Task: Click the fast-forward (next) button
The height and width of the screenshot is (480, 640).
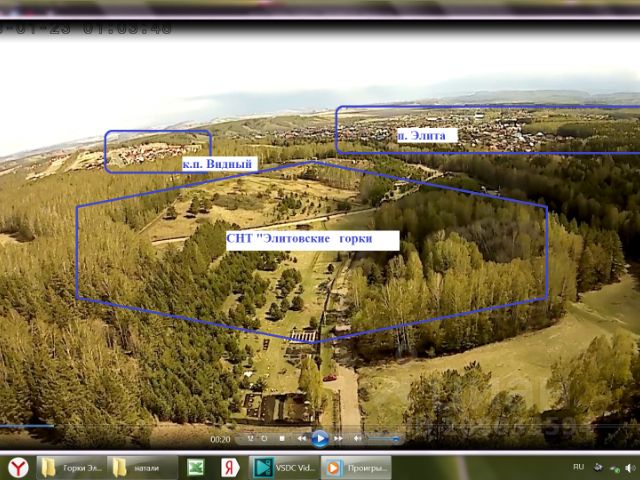Action: (338, 438)
